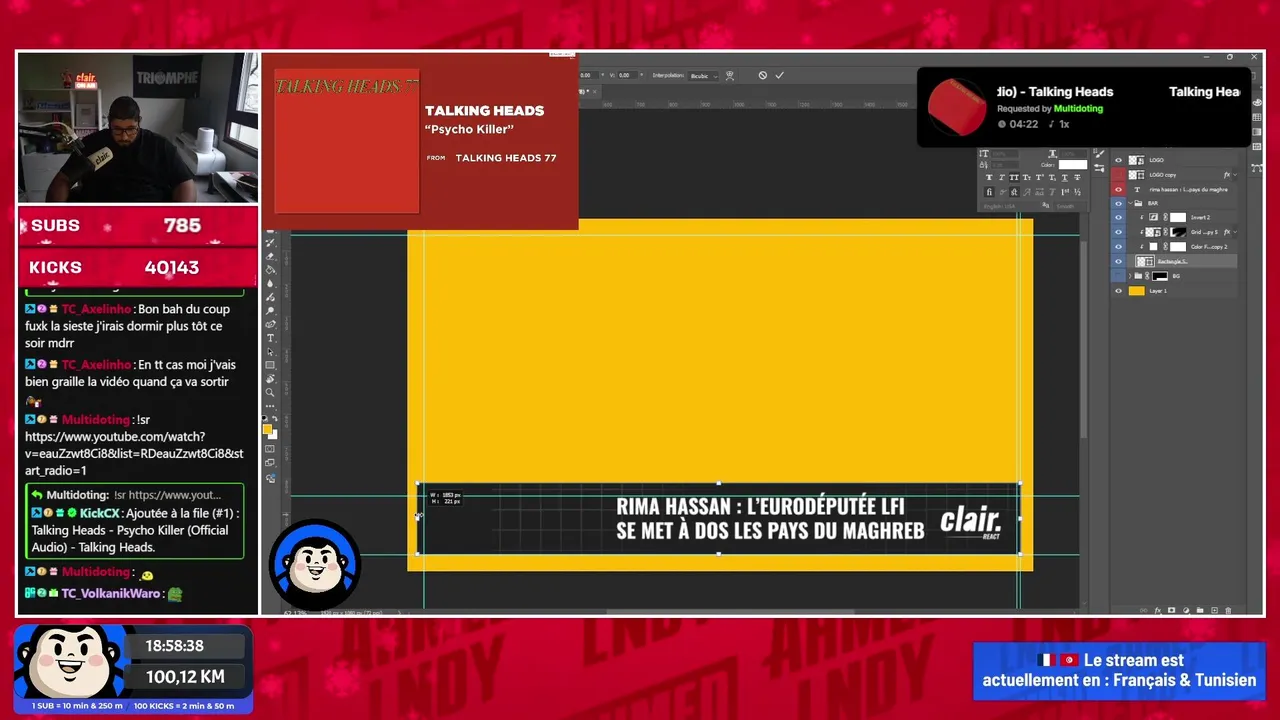Hide the LOGO layer

[1118, 160]
